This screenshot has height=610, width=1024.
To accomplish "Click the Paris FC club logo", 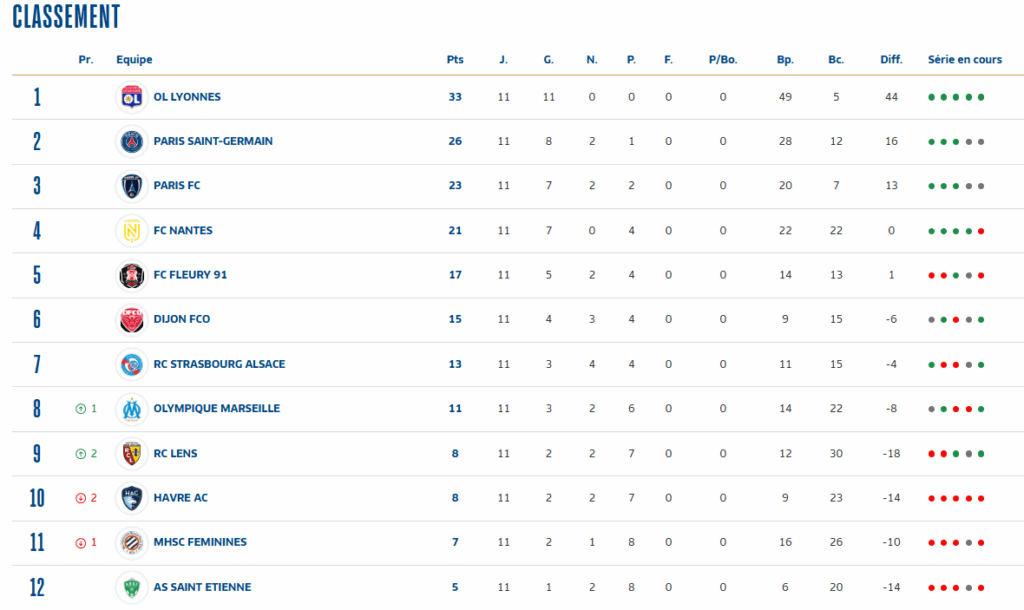I will coord(131,186).
